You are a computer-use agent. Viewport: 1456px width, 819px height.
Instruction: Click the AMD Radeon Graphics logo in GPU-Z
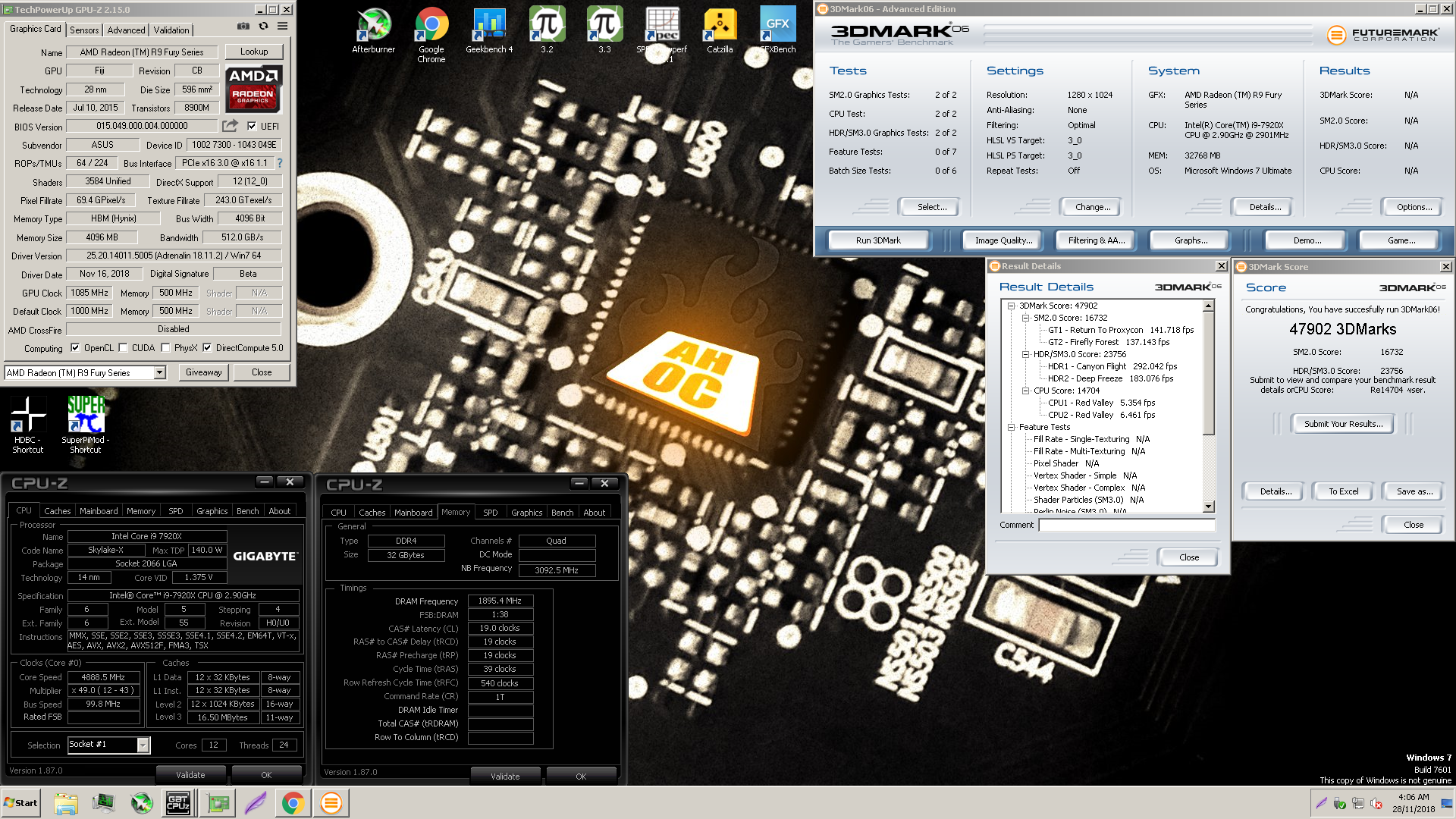click(253, 89)
